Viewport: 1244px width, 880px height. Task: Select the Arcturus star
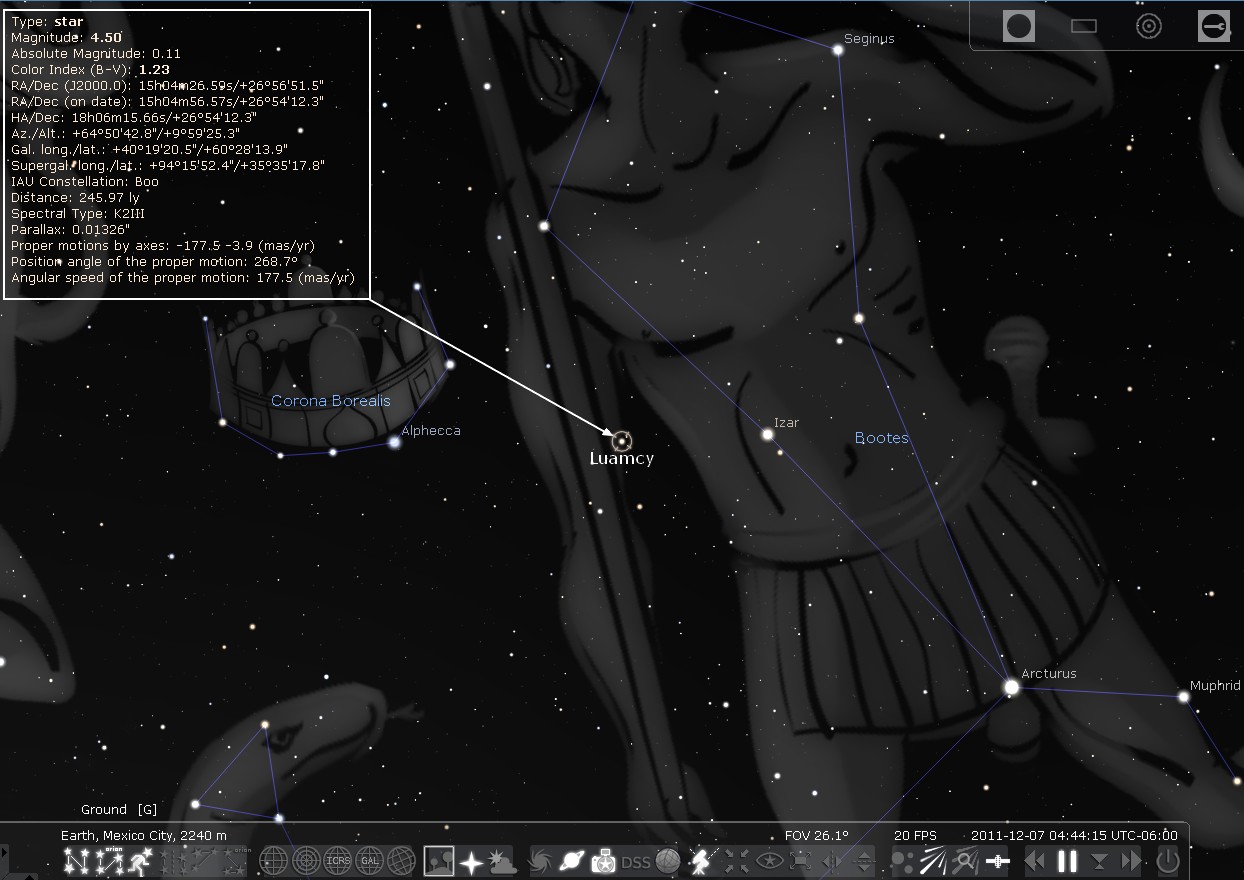1011,687
